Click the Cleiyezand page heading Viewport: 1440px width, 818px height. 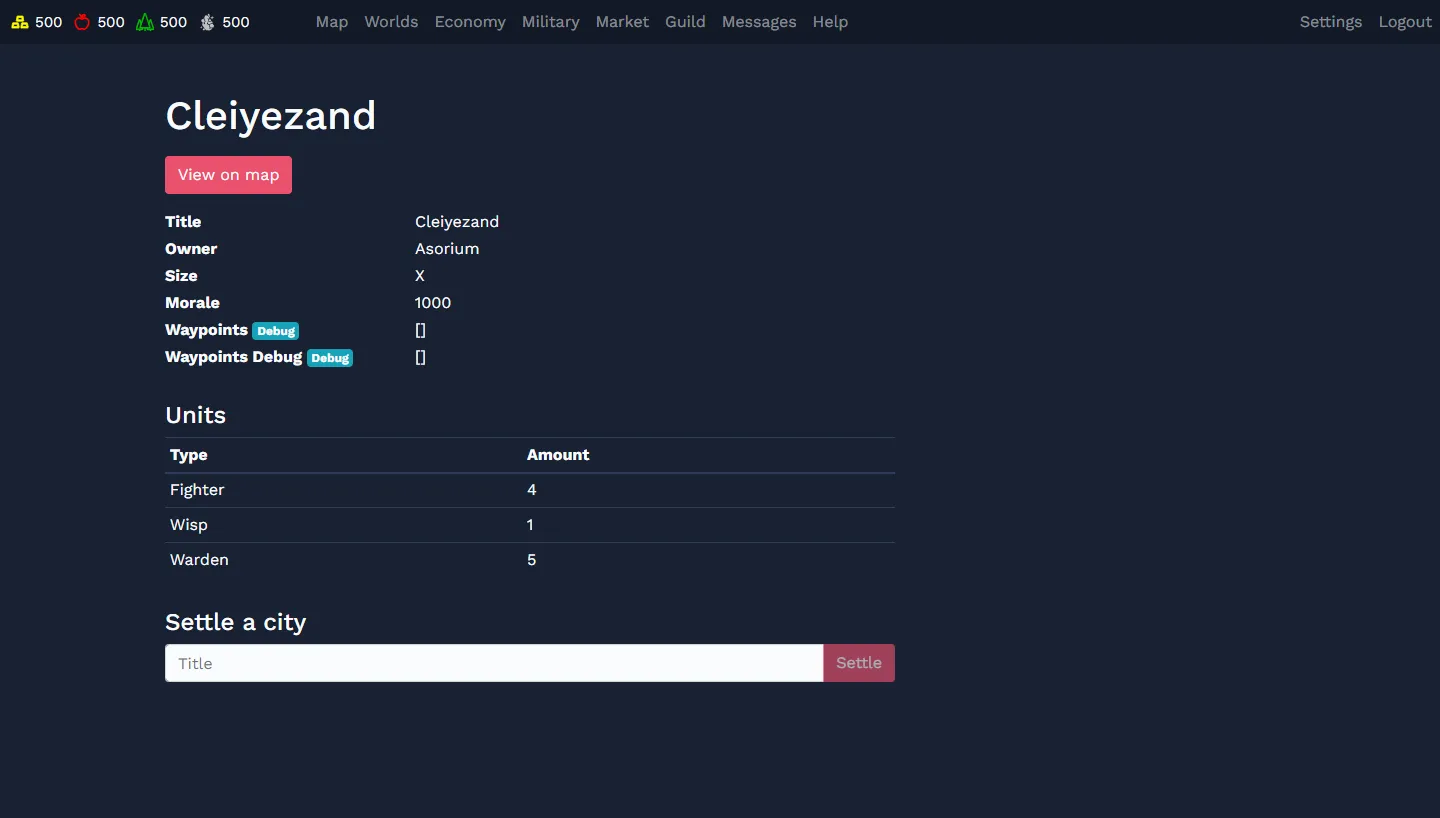pyautogui.click(x=271, y=116)
